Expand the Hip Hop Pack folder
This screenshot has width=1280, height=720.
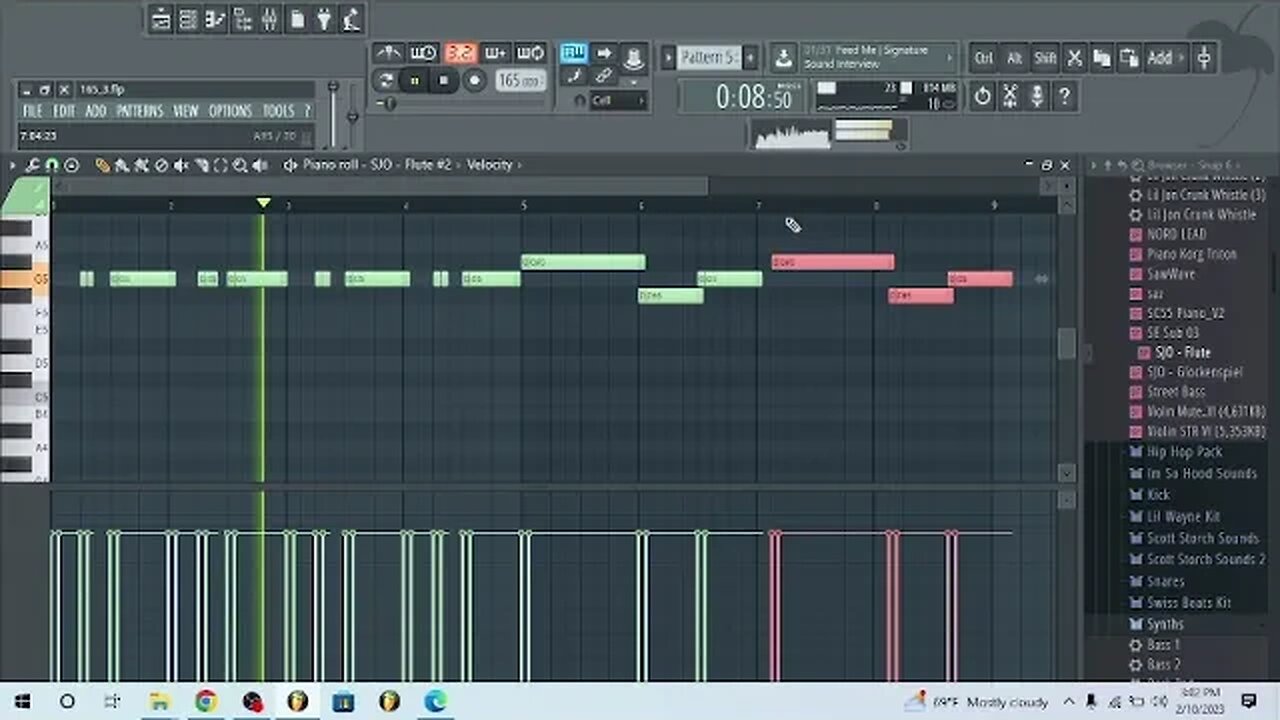(x=1184, y=452)
